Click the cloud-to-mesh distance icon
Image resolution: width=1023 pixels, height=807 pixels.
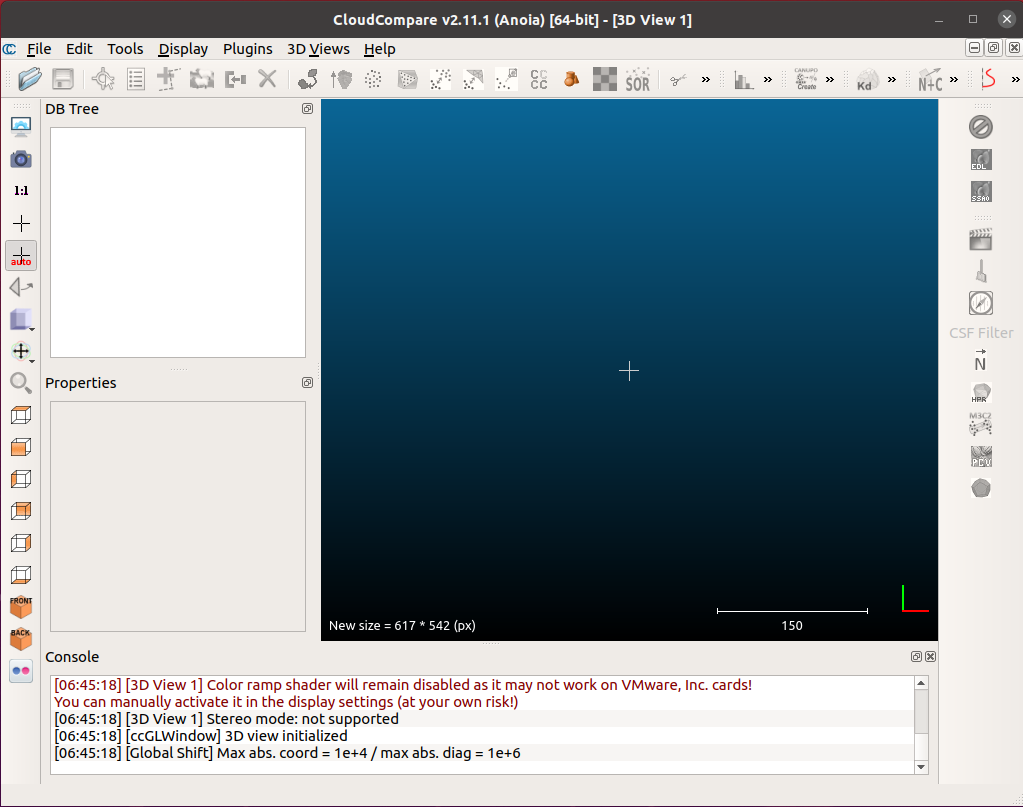473,80
